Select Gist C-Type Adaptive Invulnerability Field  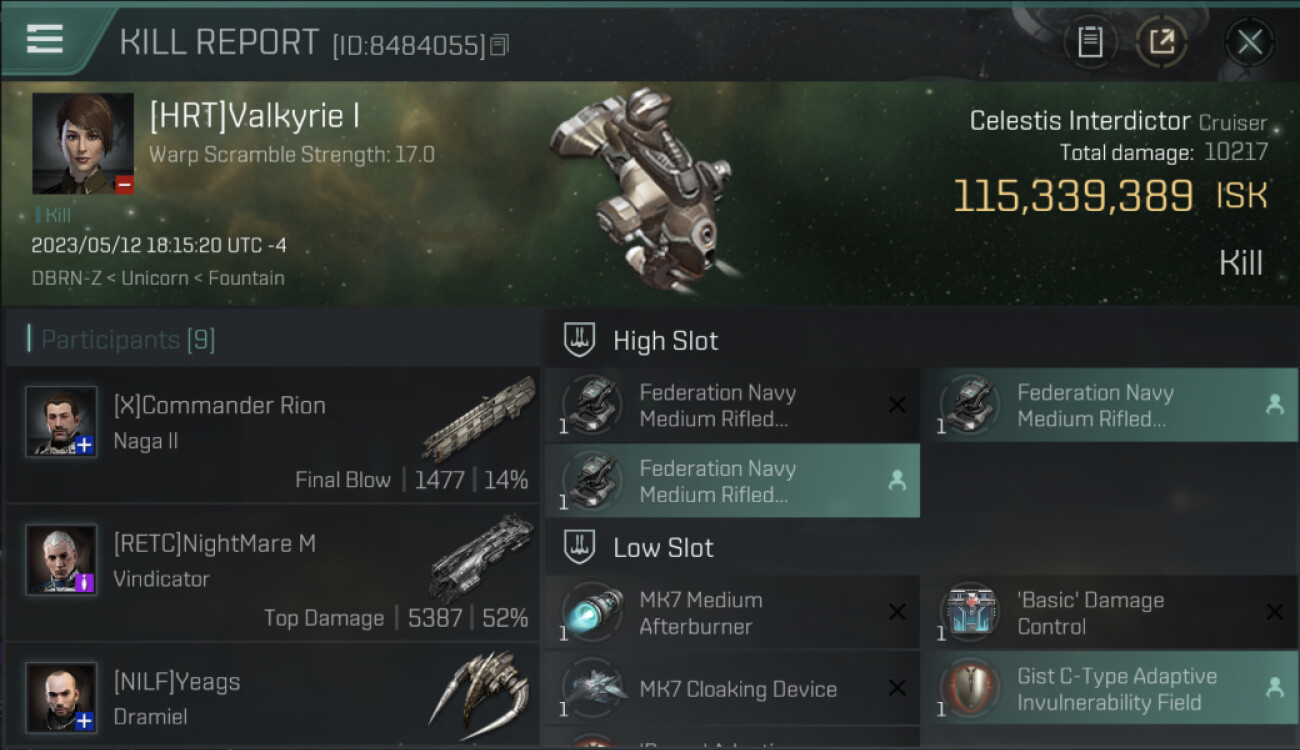pos(1110,688)
